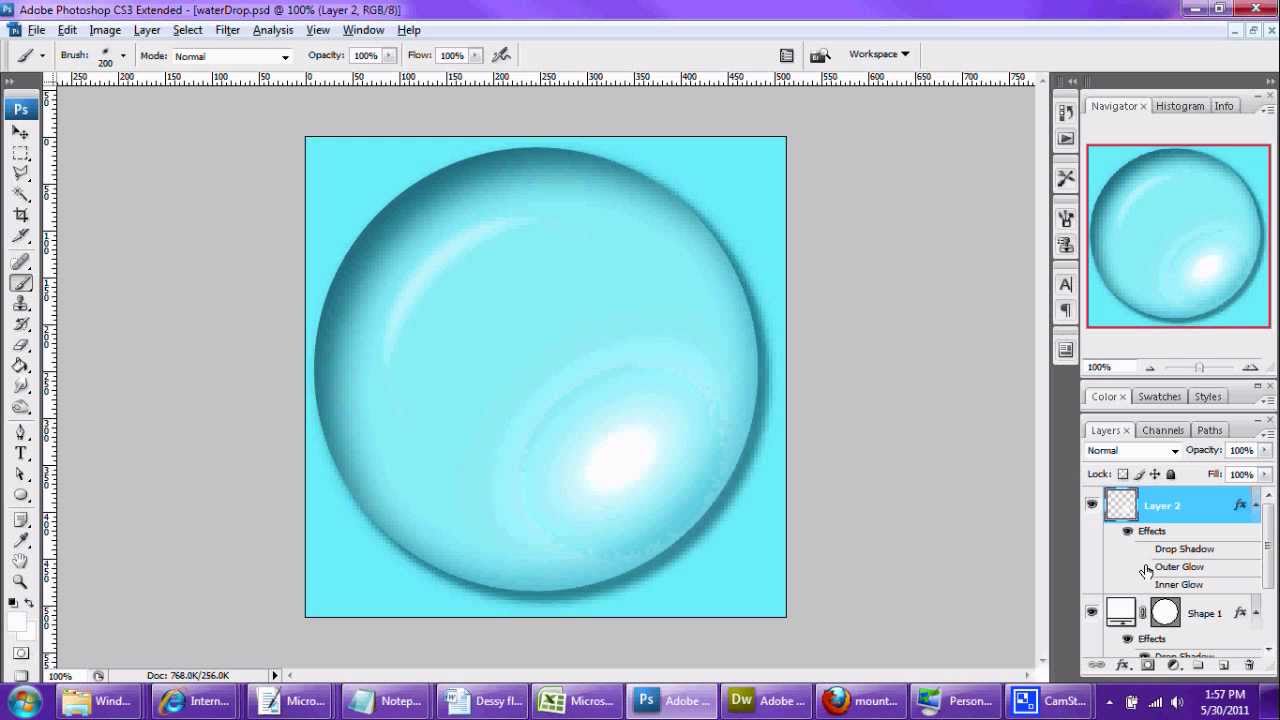Hide Layer 2 using its eye icon
The image size is (1280, 720).
click(x=1092, y=505)
